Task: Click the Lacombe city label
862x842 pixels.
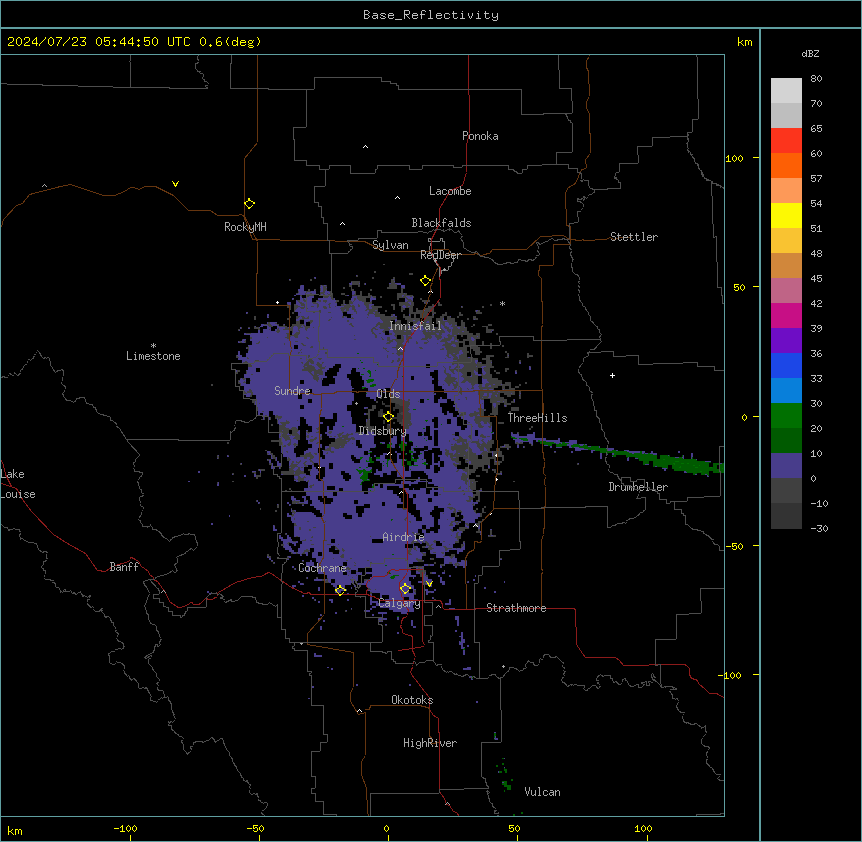Action: 450,191
